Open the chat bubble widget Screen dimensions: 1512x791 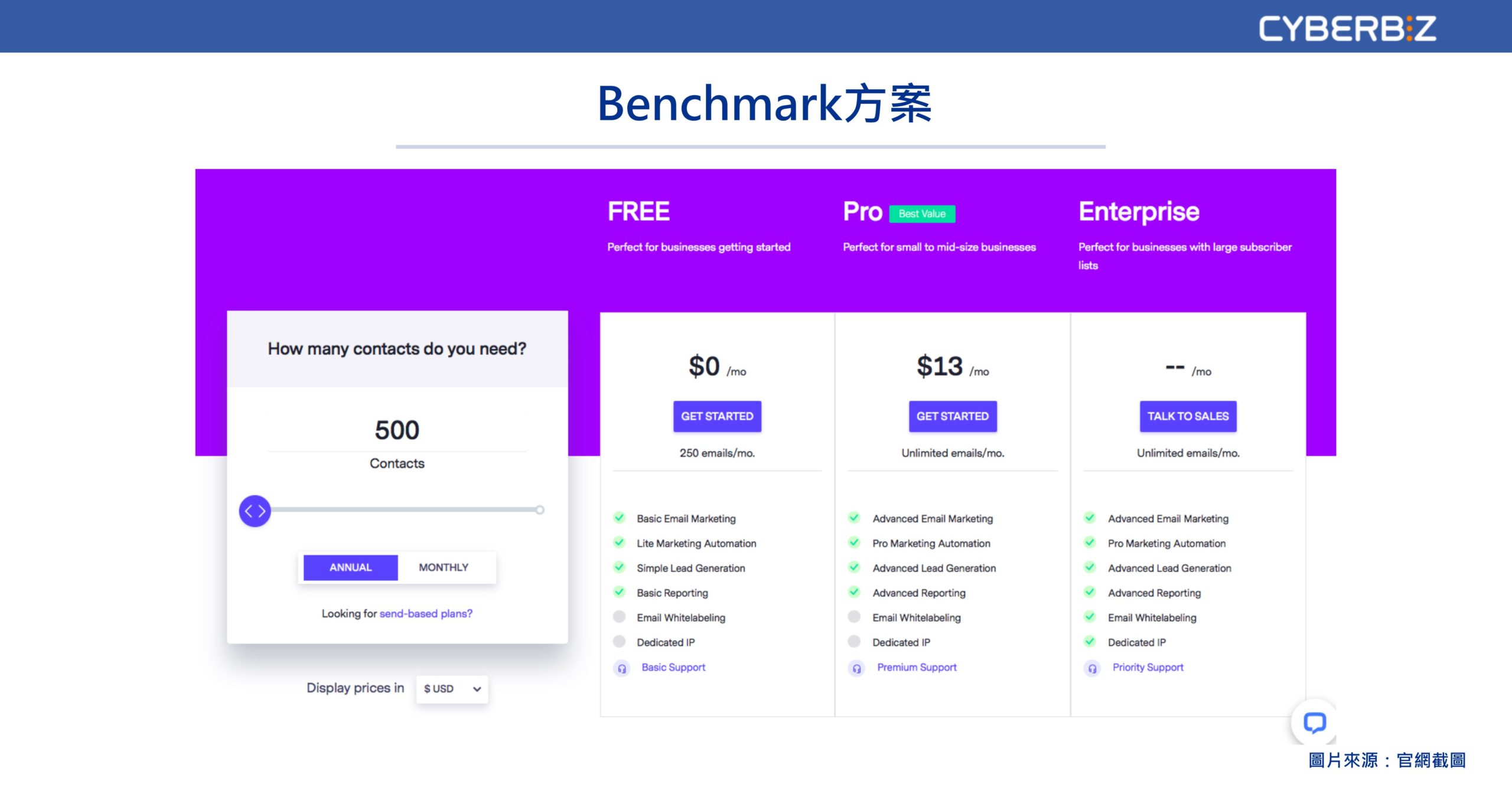[1314, 723]
